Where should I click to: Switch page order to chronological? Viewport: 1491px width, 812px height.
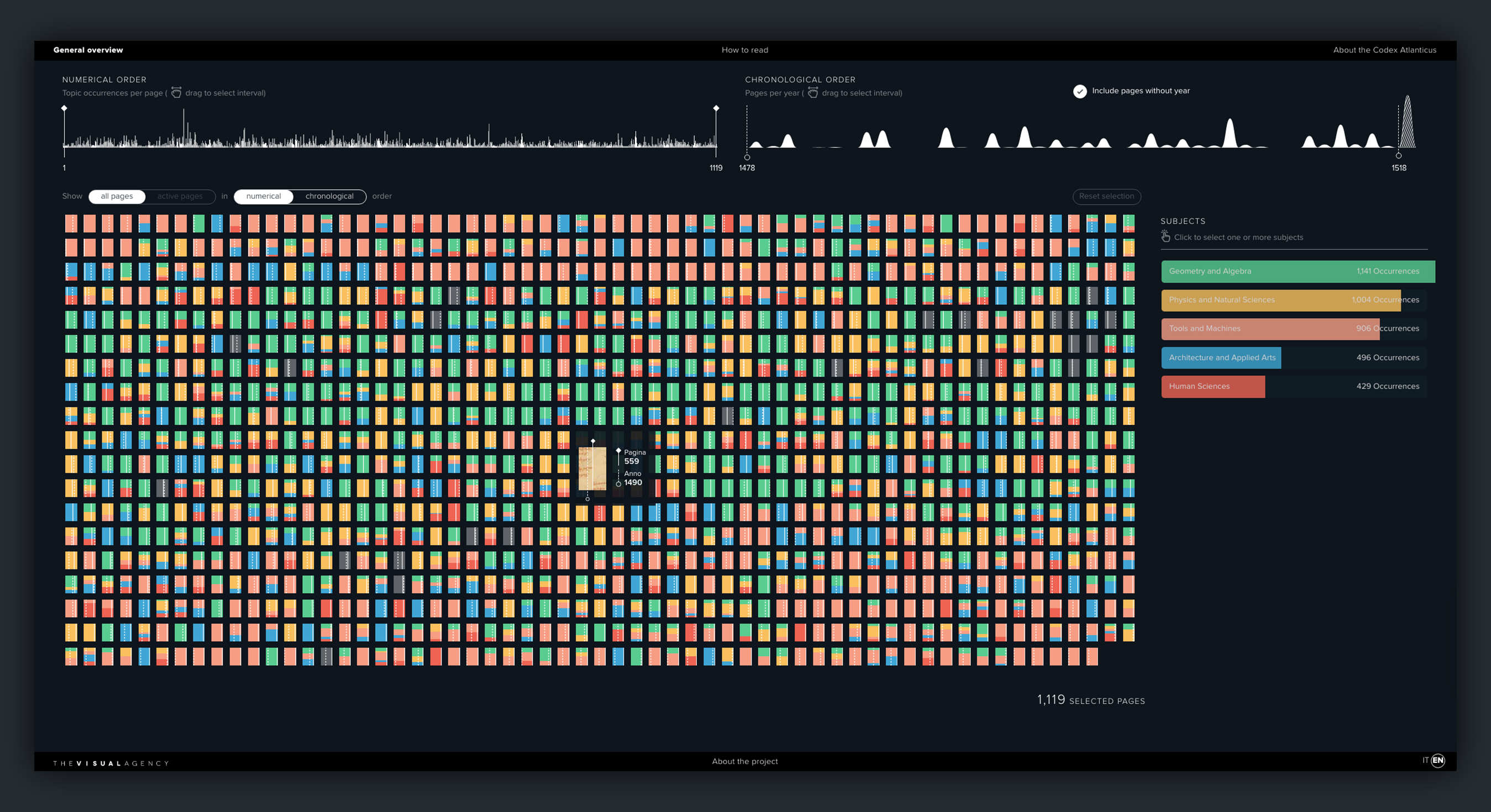coord(329,196)
